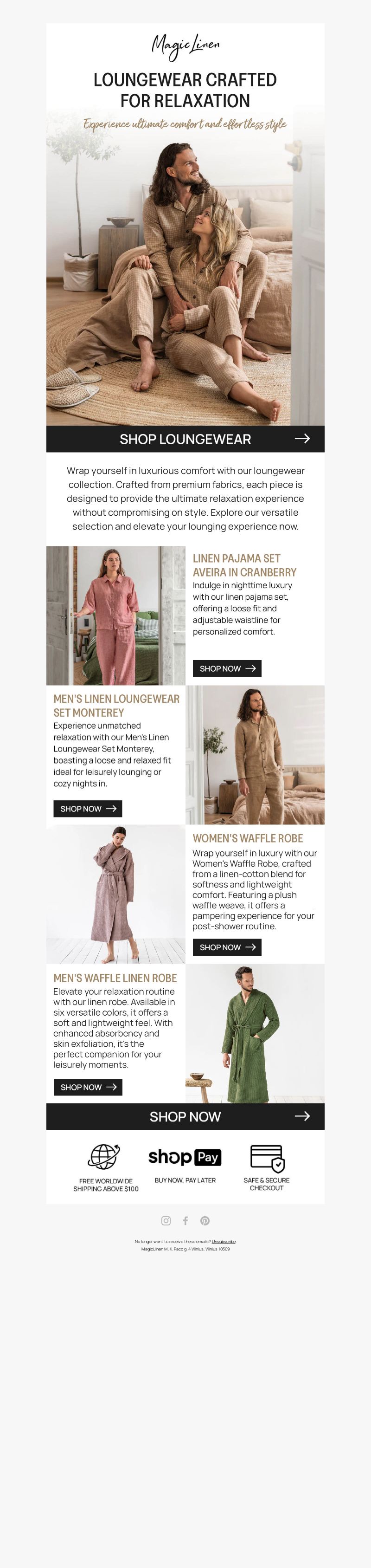Screen dimensions: 371x1568
Task: Click the Unsubscribe link
Action: 224,1241
